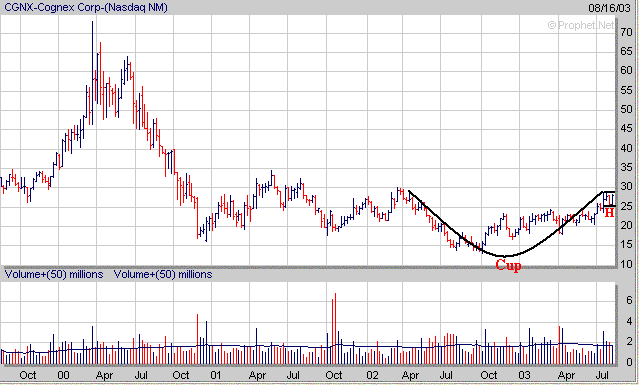The image size is (639, 385).
Task: Click the 0 volume axis label
Action: 629,362
